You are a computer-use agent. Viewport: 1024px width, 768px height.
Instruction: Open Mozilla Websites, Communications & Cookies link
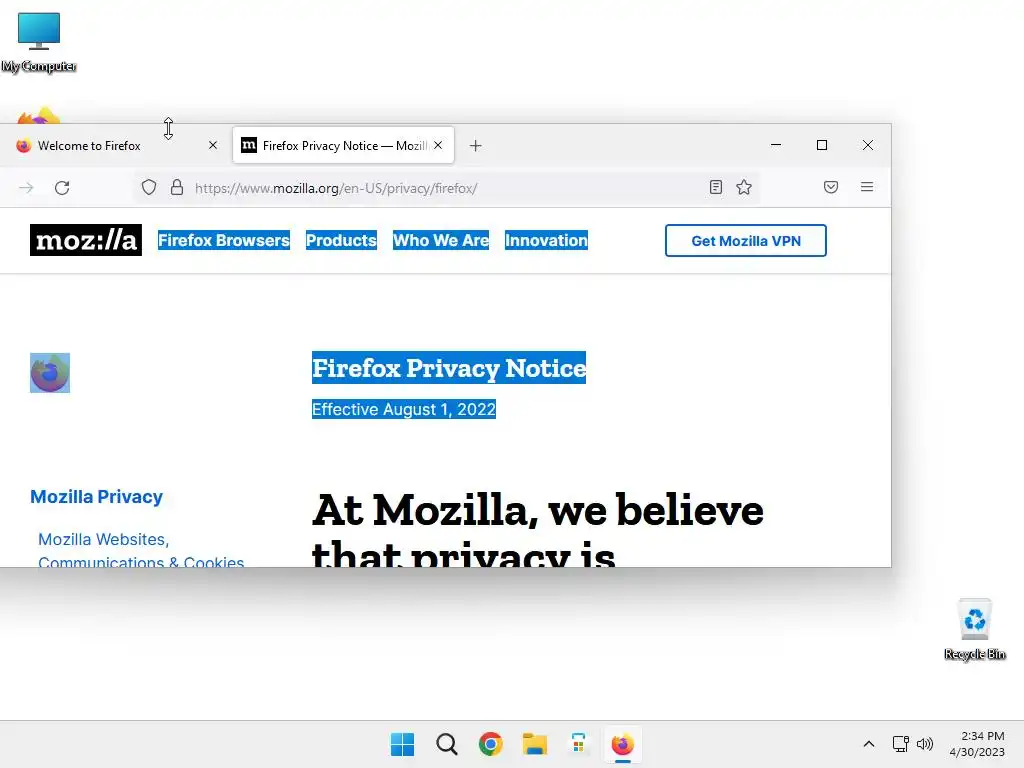(x=141, y=551)
